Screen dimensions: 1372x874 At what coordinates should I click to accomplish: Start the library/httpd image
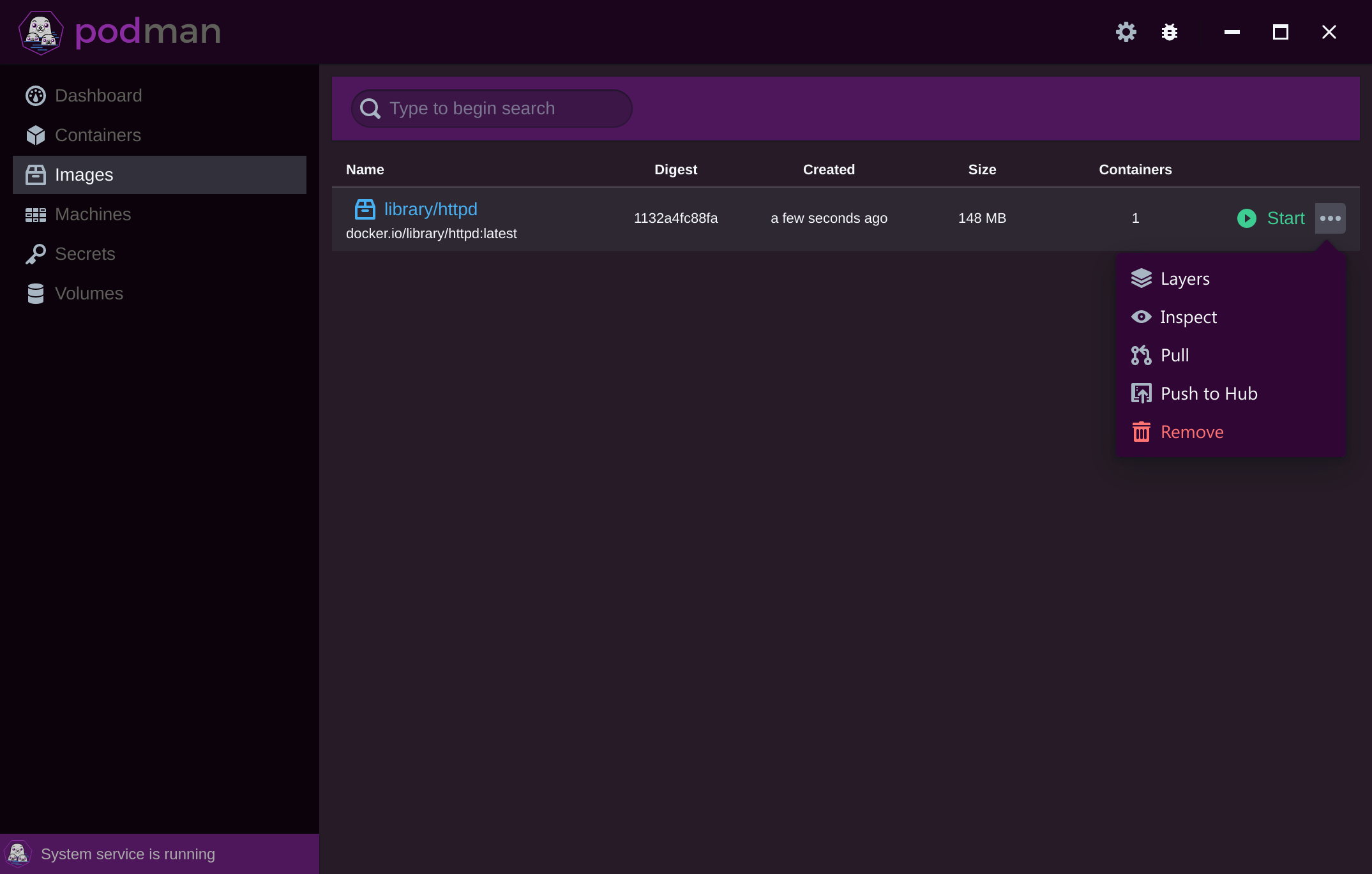[1271, 218]
